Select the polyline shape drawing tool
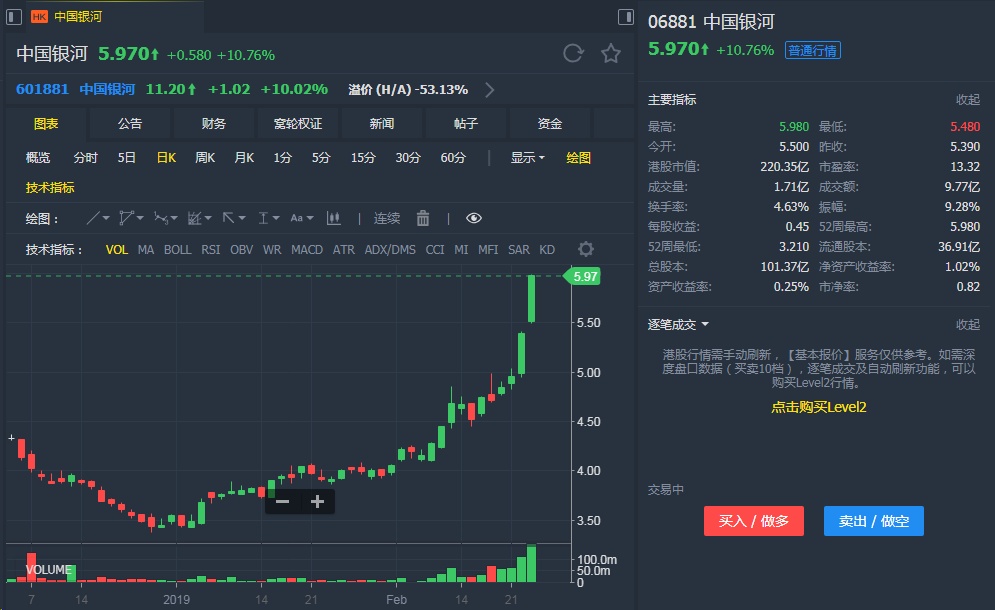The width and height of the screenshot is (995, 610). (x=126, y=218)
